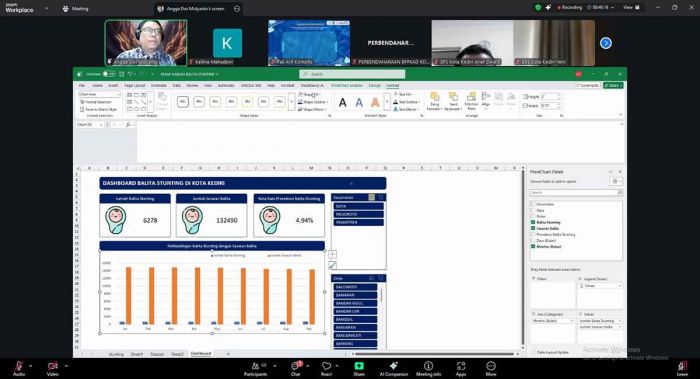This screenshot has height=379, width=700.
Task: Click the Excel search box
Action: 352,74
